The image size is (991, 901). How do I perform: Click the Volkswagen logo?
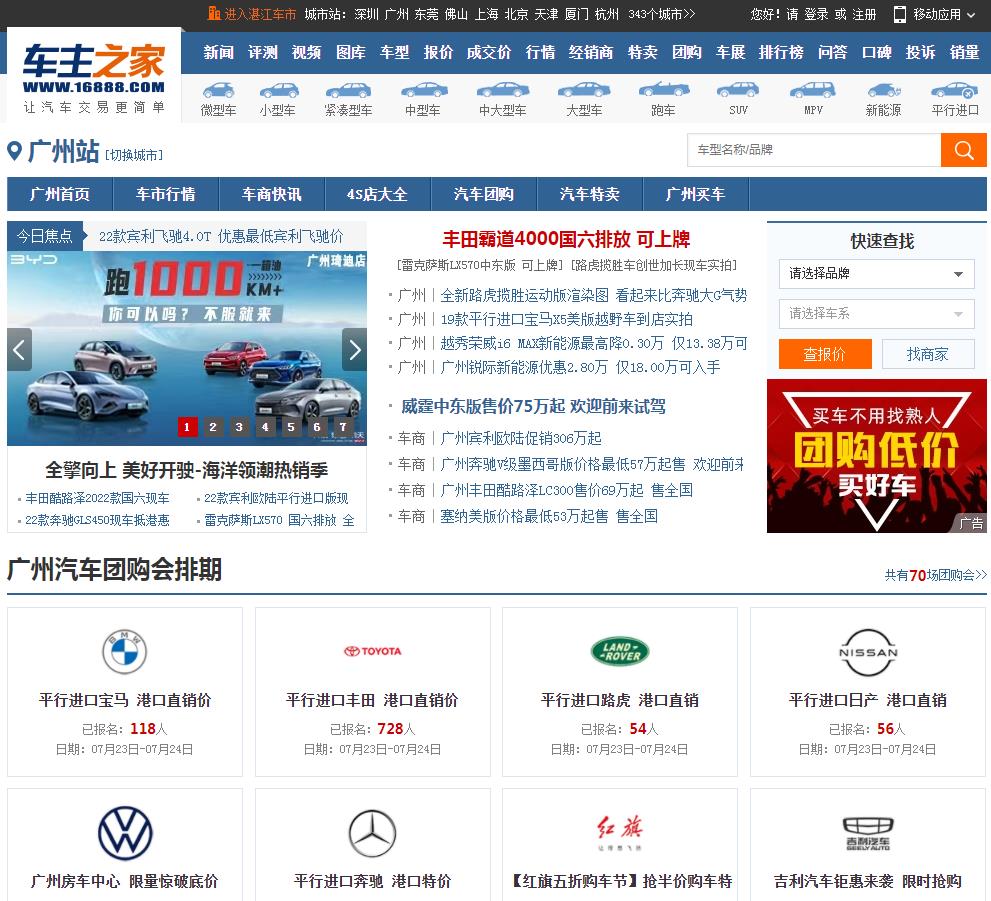pyautogui.click(x=125, y=833)
